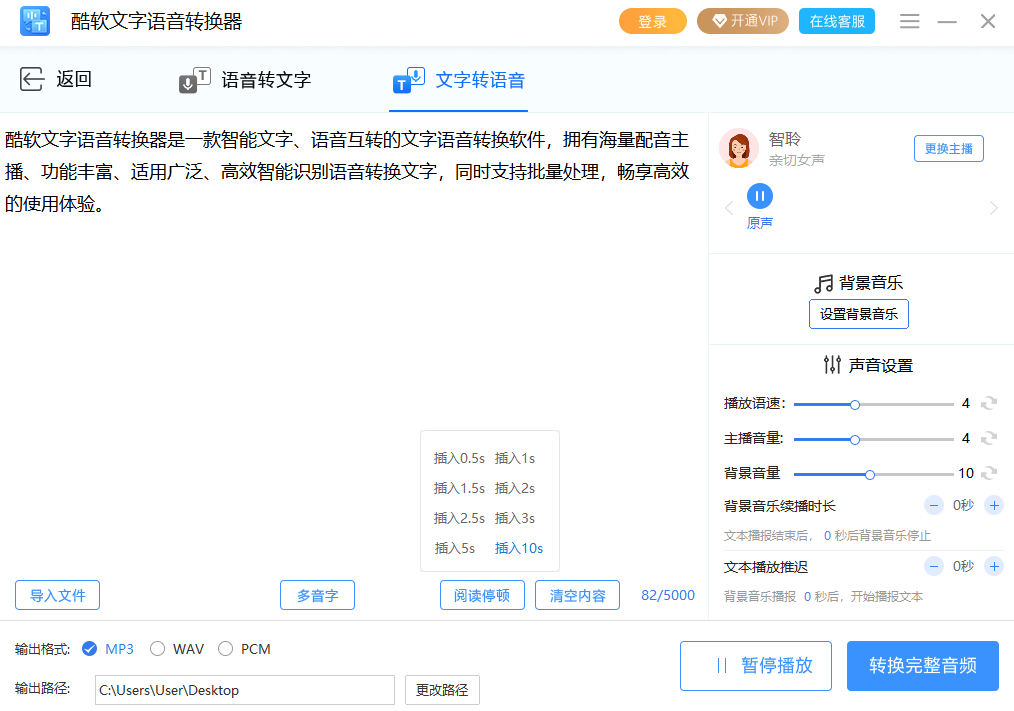Show next voice styles with right chevron
Image resolution: width=1014 pixels, height=711 pixels.
[x=993, y=208]
